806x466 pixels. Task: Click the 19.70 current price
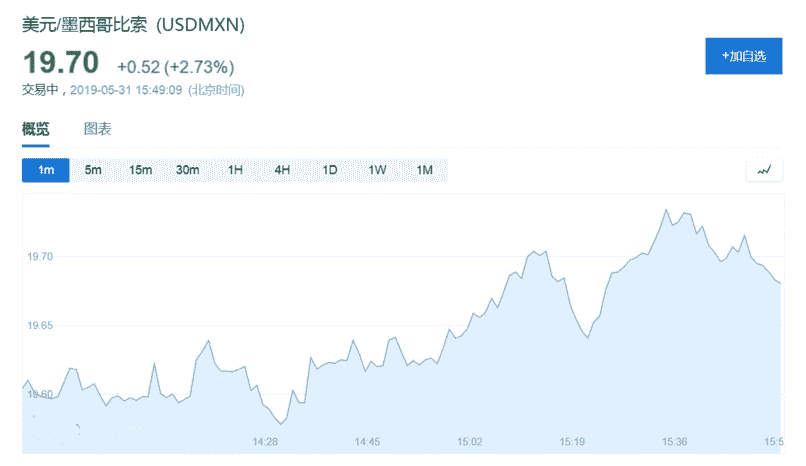(61, 63)
